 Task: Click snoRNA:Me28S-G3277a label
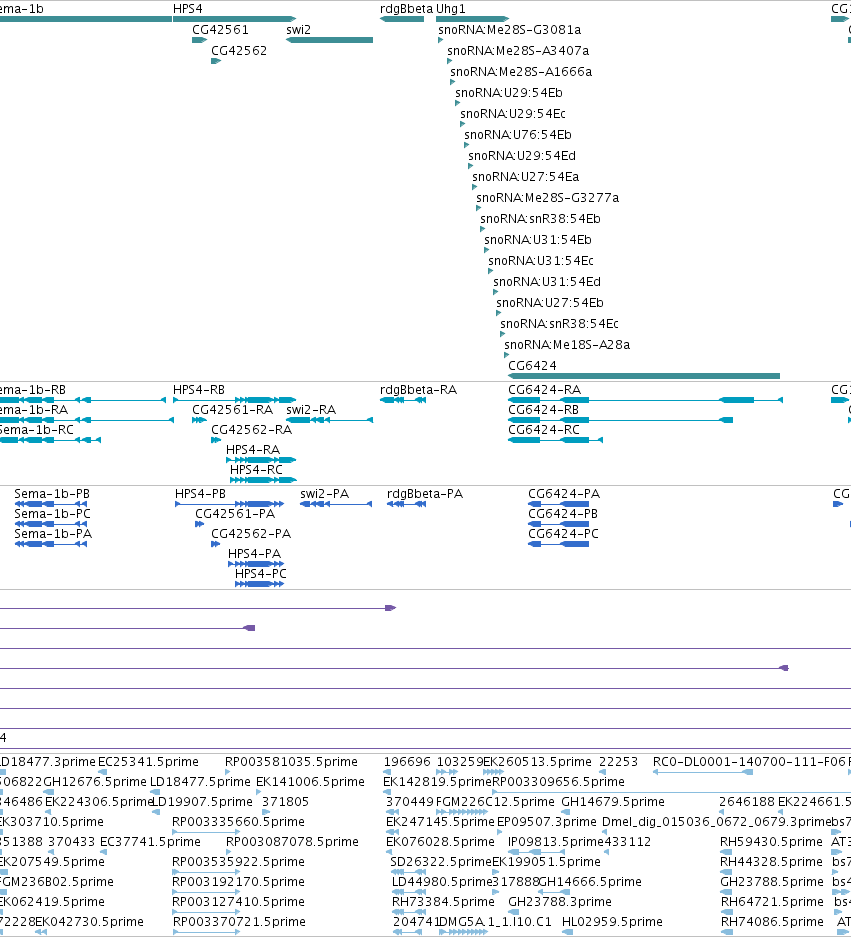[547, 197]
